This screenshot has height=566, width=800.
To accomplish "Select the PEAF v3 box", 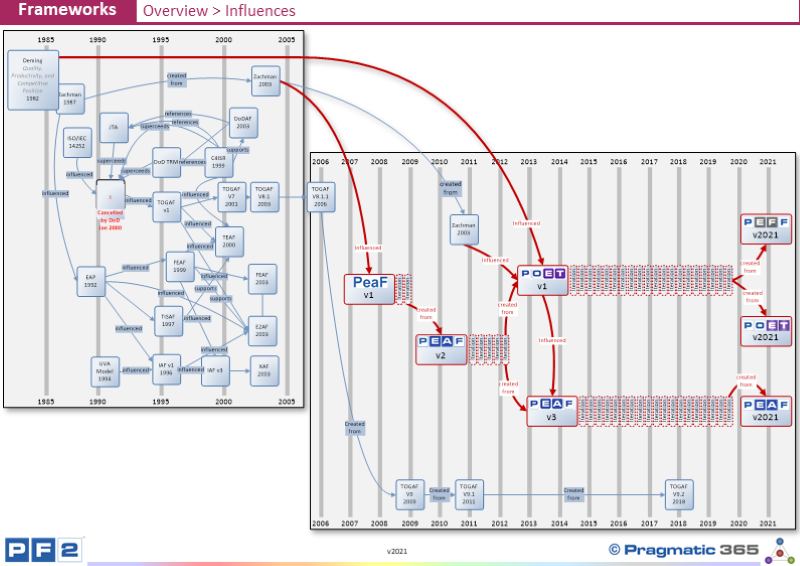I will [552, 411].
